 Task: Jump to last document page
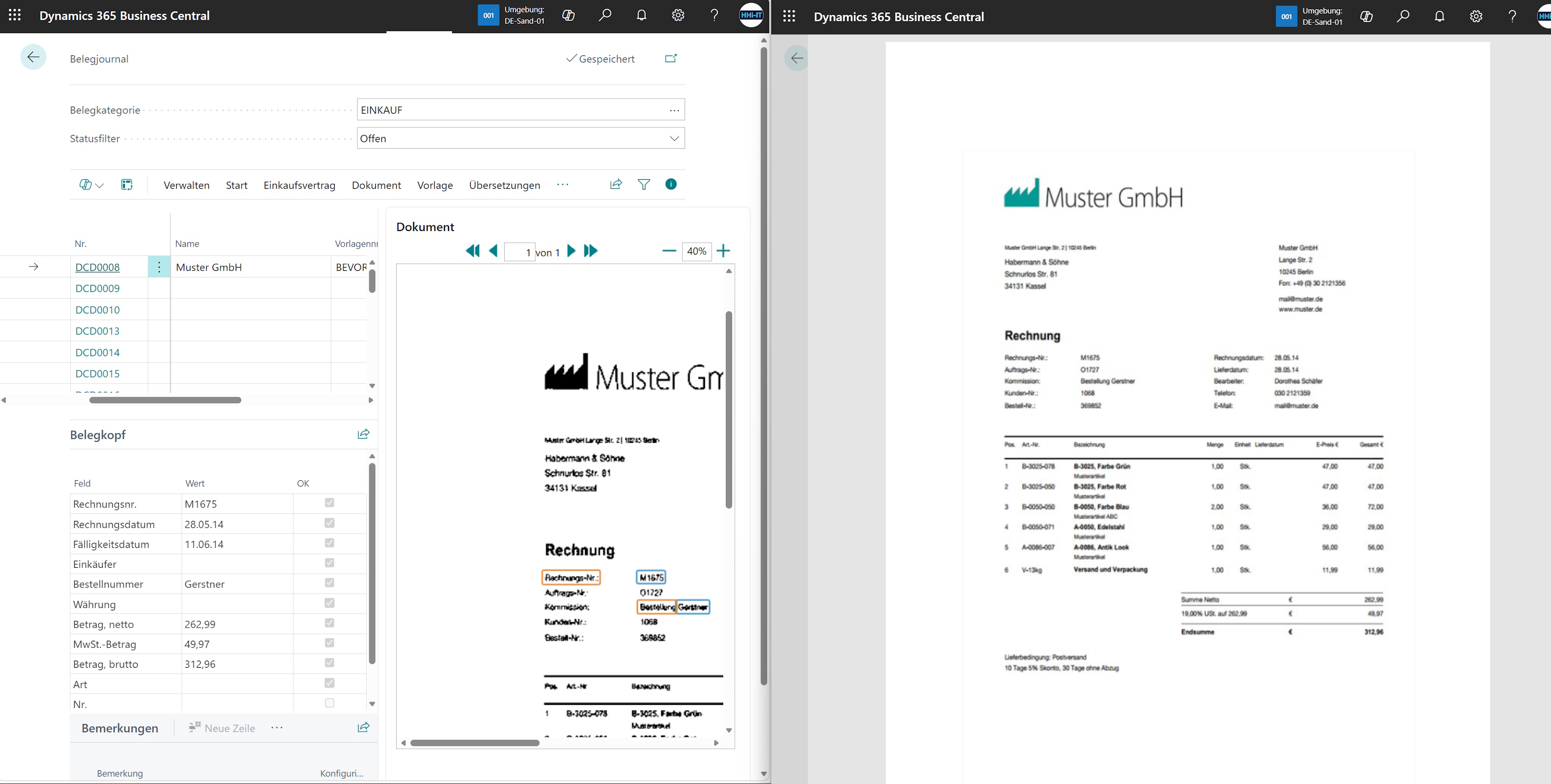(x=591, y=251)
